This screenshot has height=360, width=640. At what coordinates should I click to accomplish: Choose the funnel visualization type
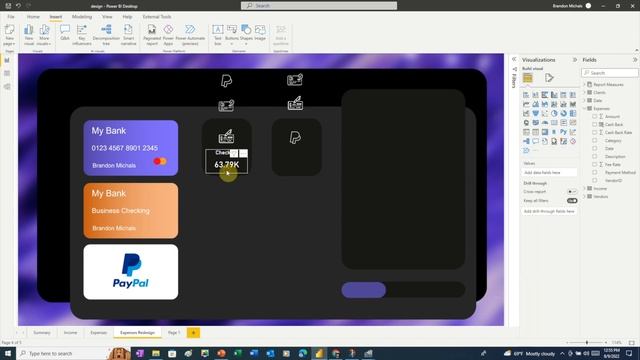pos(535,113)
